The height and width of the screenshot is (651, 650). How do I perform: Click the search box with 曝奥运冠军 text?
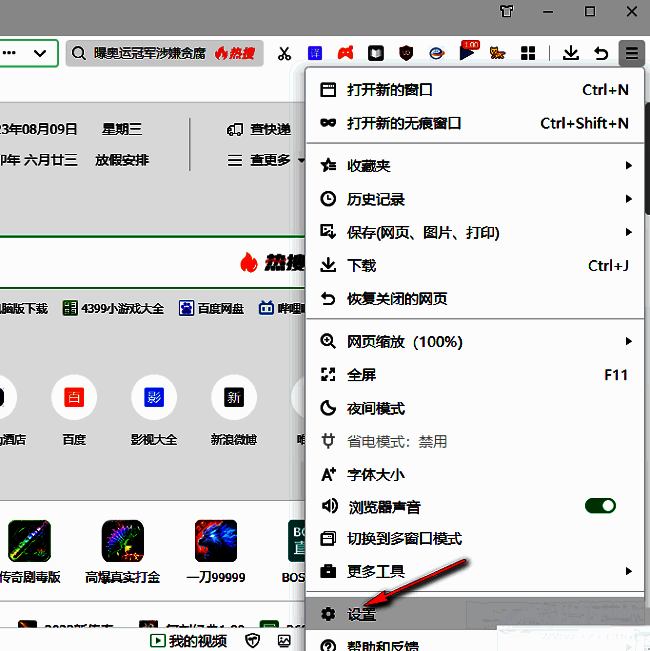click(x=164, y=53)
